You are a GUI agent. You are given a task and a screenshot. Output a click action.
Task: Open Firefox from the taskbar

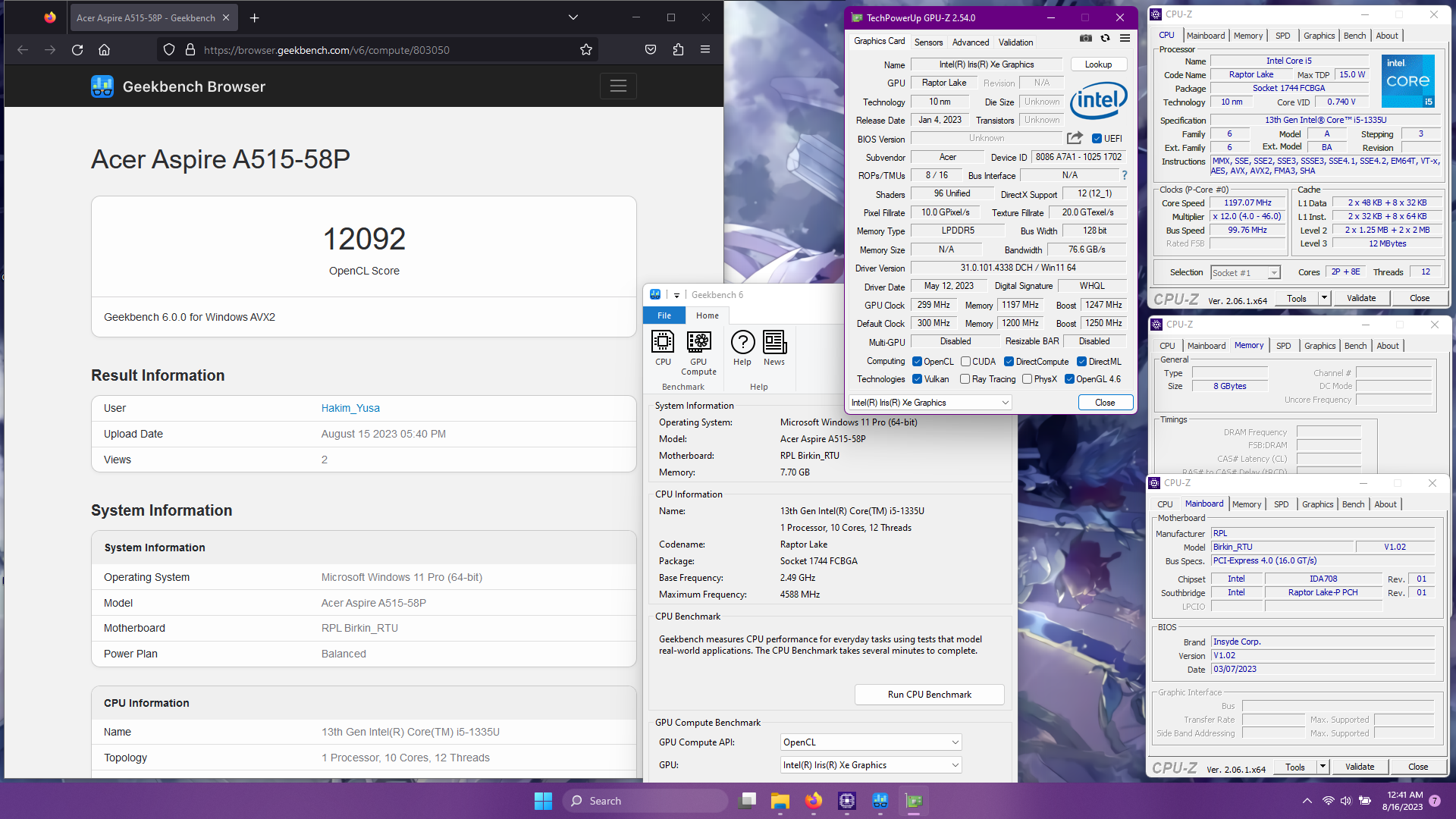[814, 801]
